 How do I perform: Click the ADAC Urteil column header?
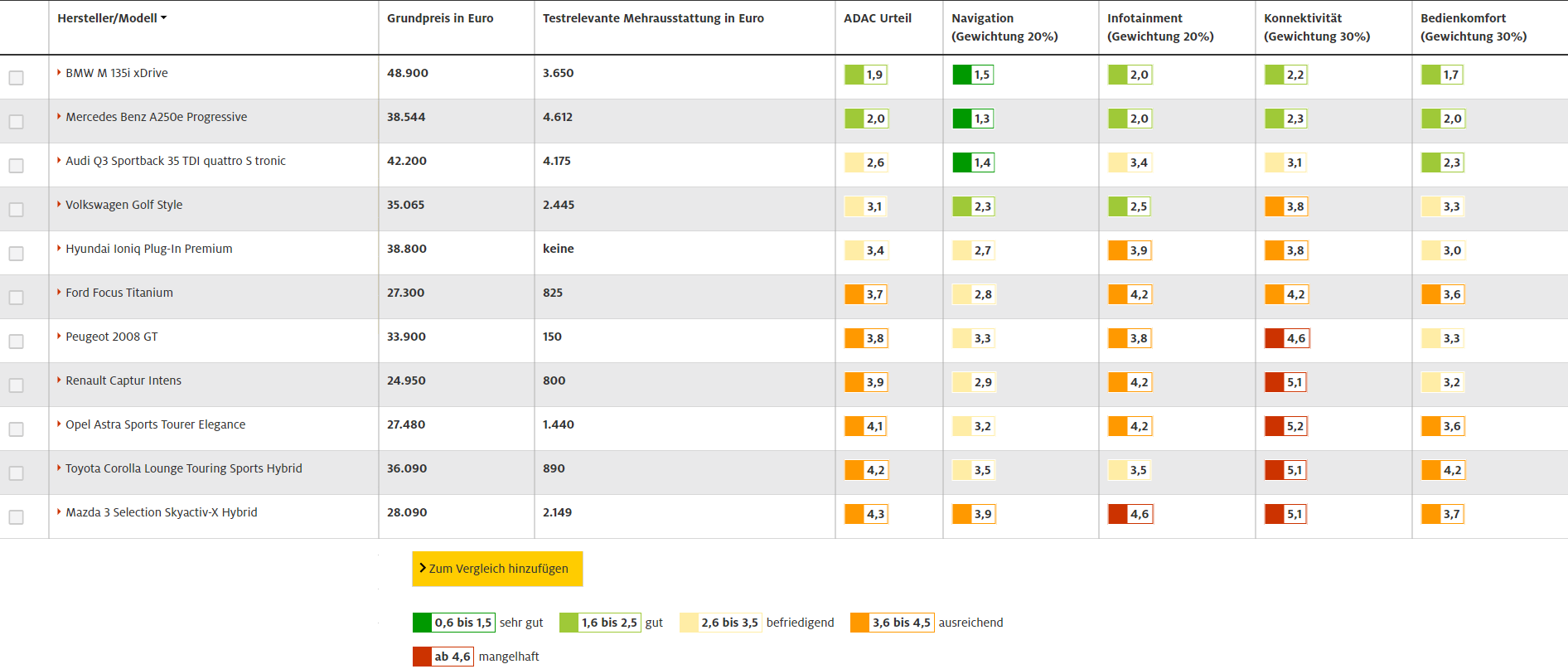pyautogui.click(x=878, y=18)
